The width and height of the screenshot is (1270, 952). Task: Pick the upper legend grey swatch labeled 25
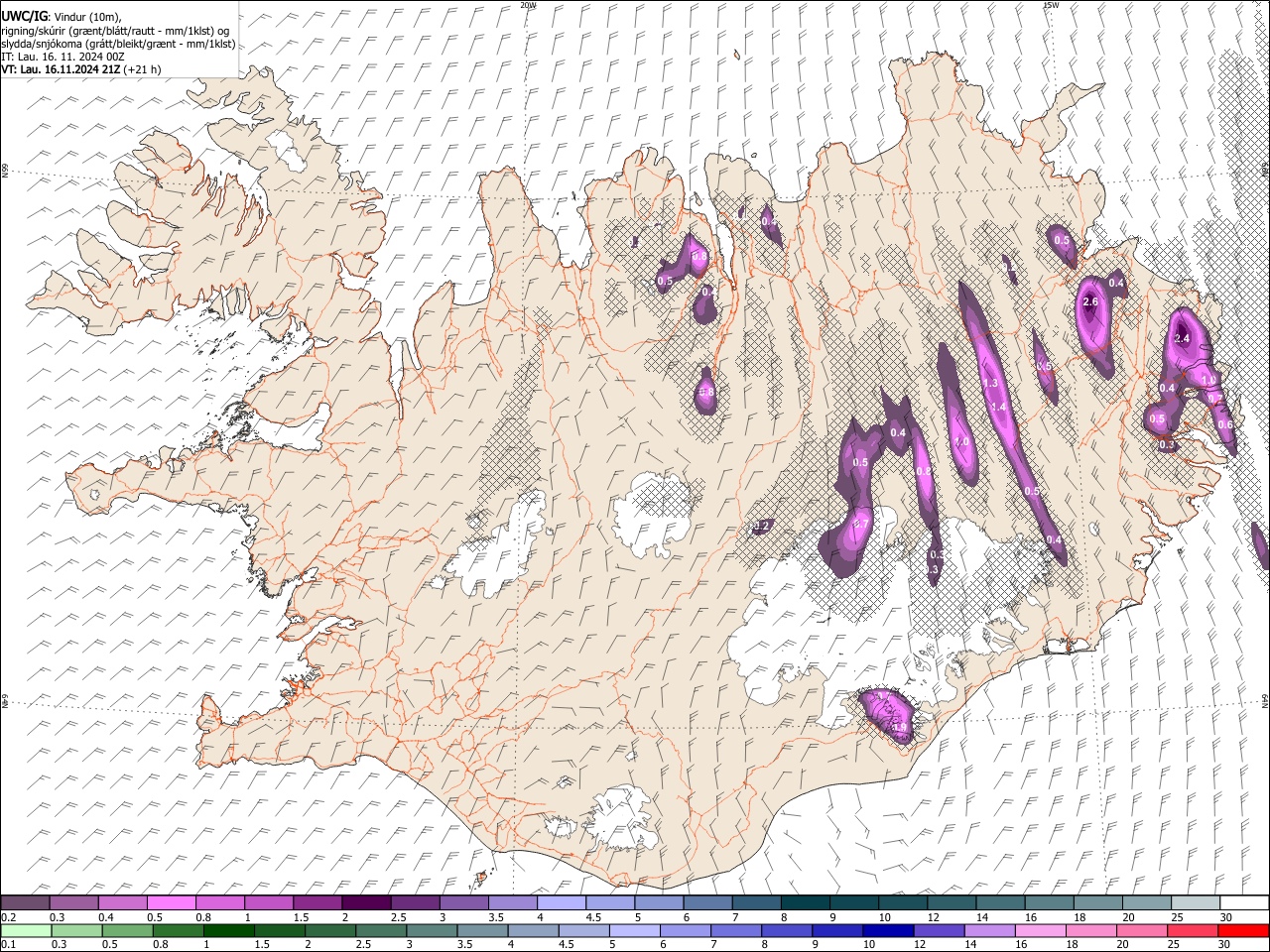(x=1196, y=903)
